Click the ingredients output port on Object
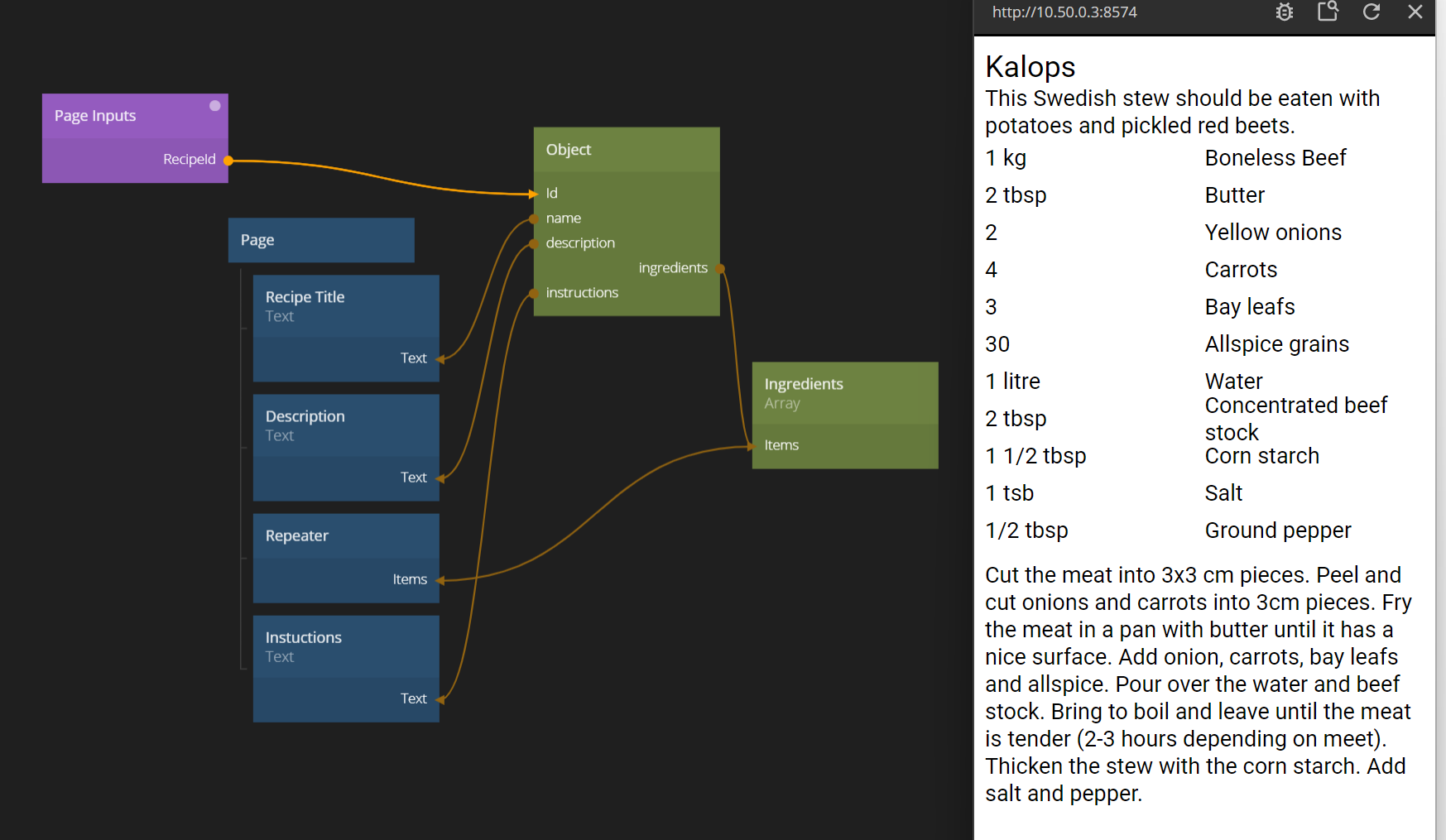 coord(720,268)
